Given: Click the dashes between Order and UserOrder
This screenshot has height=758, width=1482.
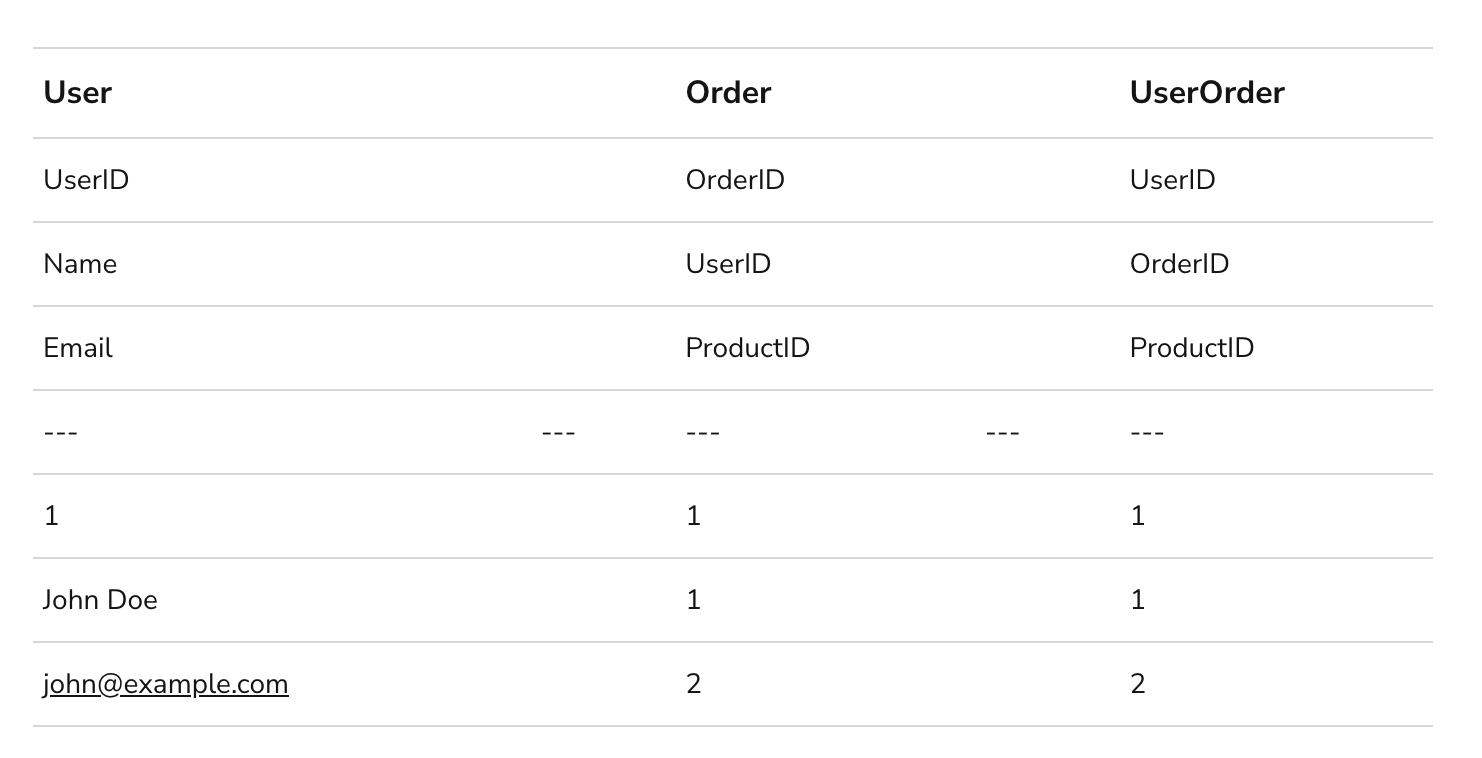Looking at the screenshot, I should click(1002, 432).
